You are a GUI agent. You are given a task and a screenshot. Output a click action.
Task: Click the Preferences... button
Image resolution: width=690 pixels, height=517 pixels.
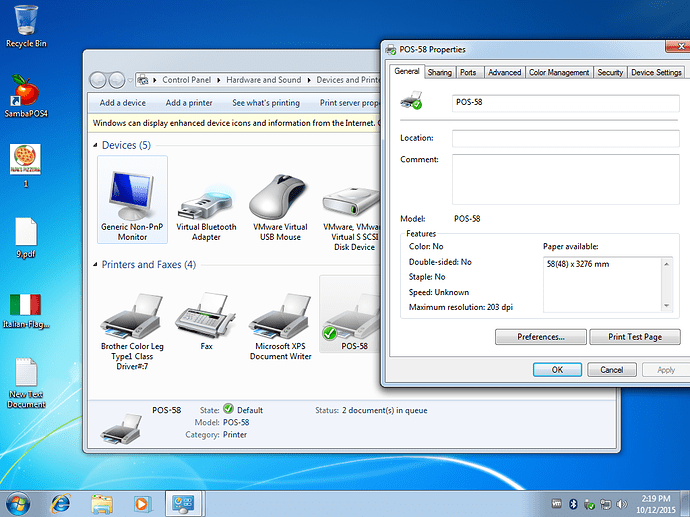click(541, 337)
